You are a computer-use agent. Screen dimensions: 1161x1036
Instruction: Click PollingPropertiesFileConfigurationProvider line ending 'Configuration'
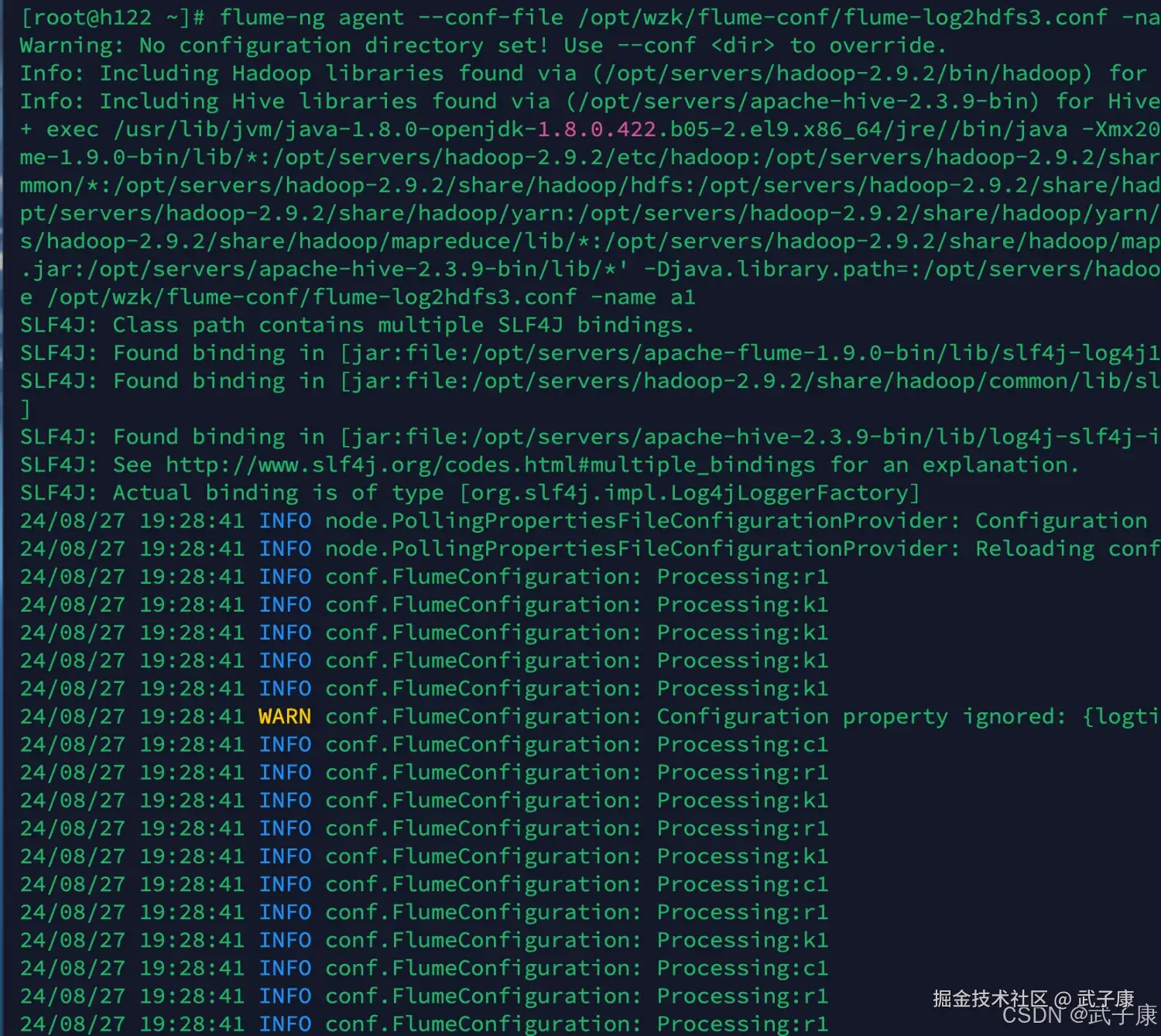(x=584, y=520)
